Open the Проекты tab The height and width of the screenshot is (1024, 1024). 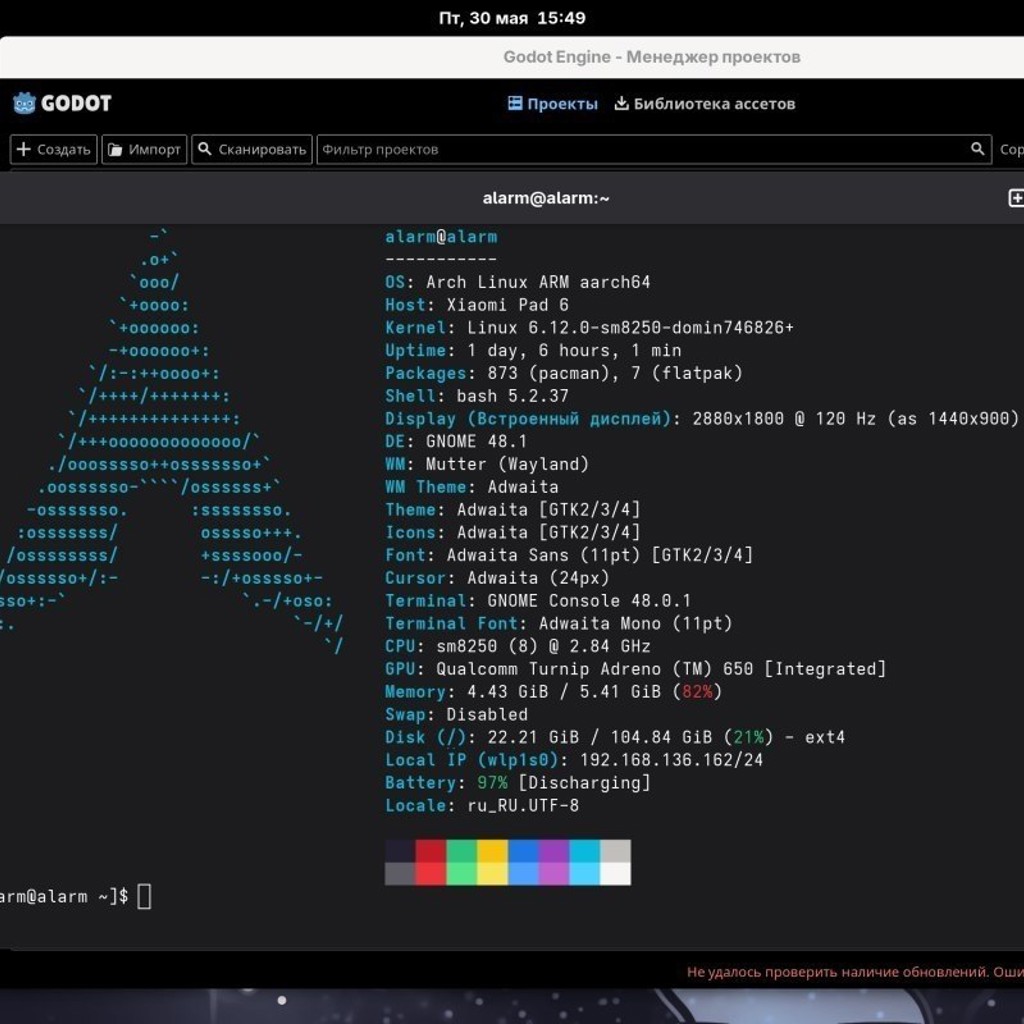click(552, 104)
